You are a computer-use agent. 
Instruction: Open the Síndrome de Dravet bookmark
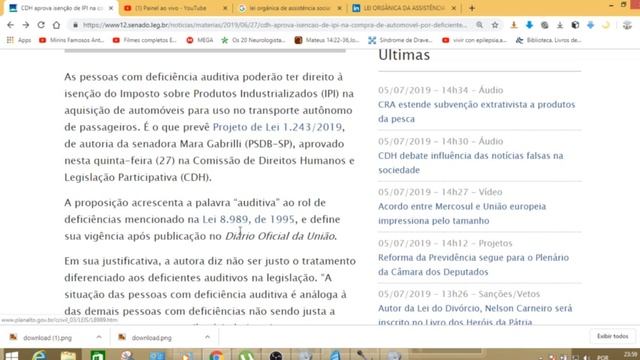click(401, 40)
